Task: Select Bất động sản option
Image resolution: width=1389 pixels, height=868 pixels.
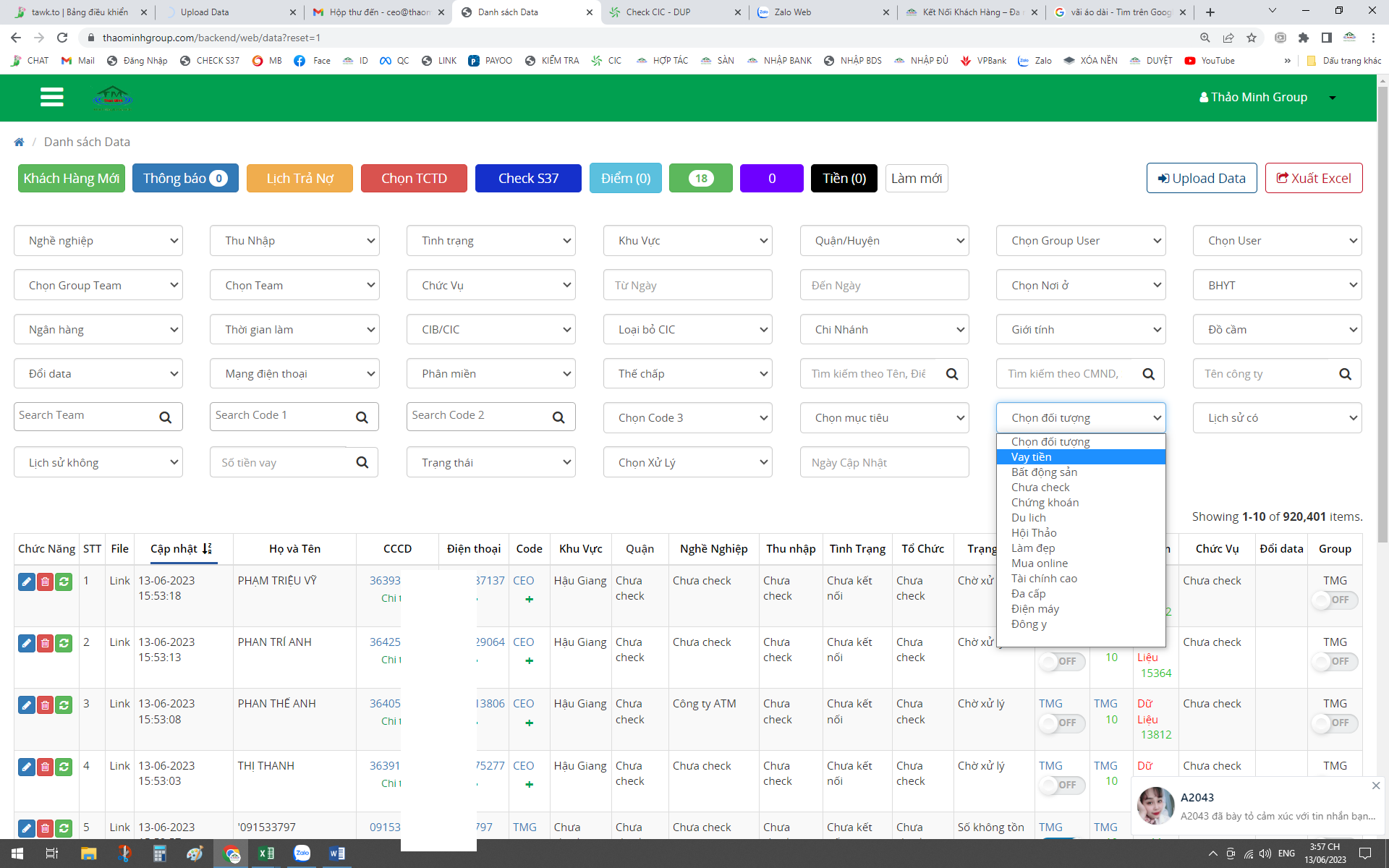Action: click(1081, 472)
